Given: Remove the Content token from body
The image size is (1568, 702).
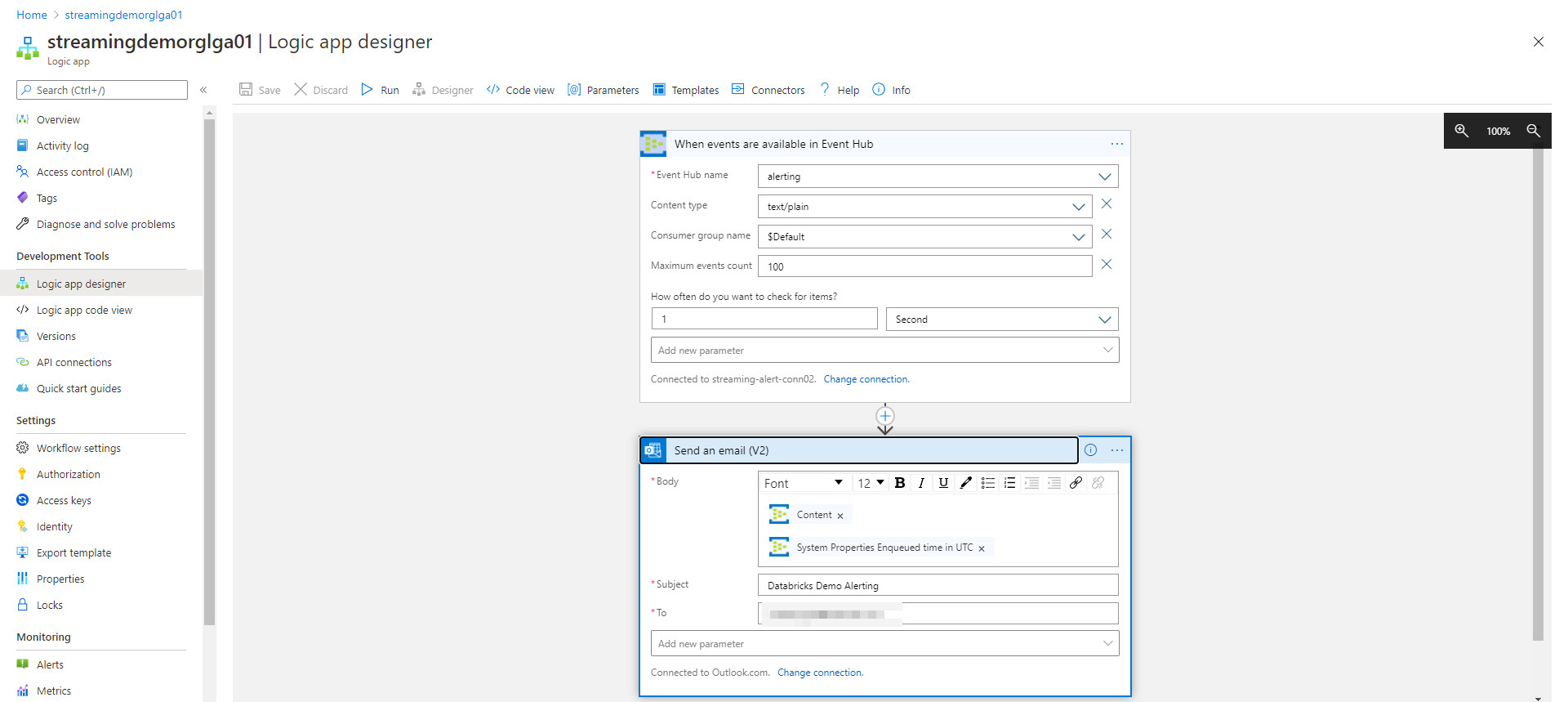Looking at the screenshot, I should pyautogui.click(x=840, y=516).
